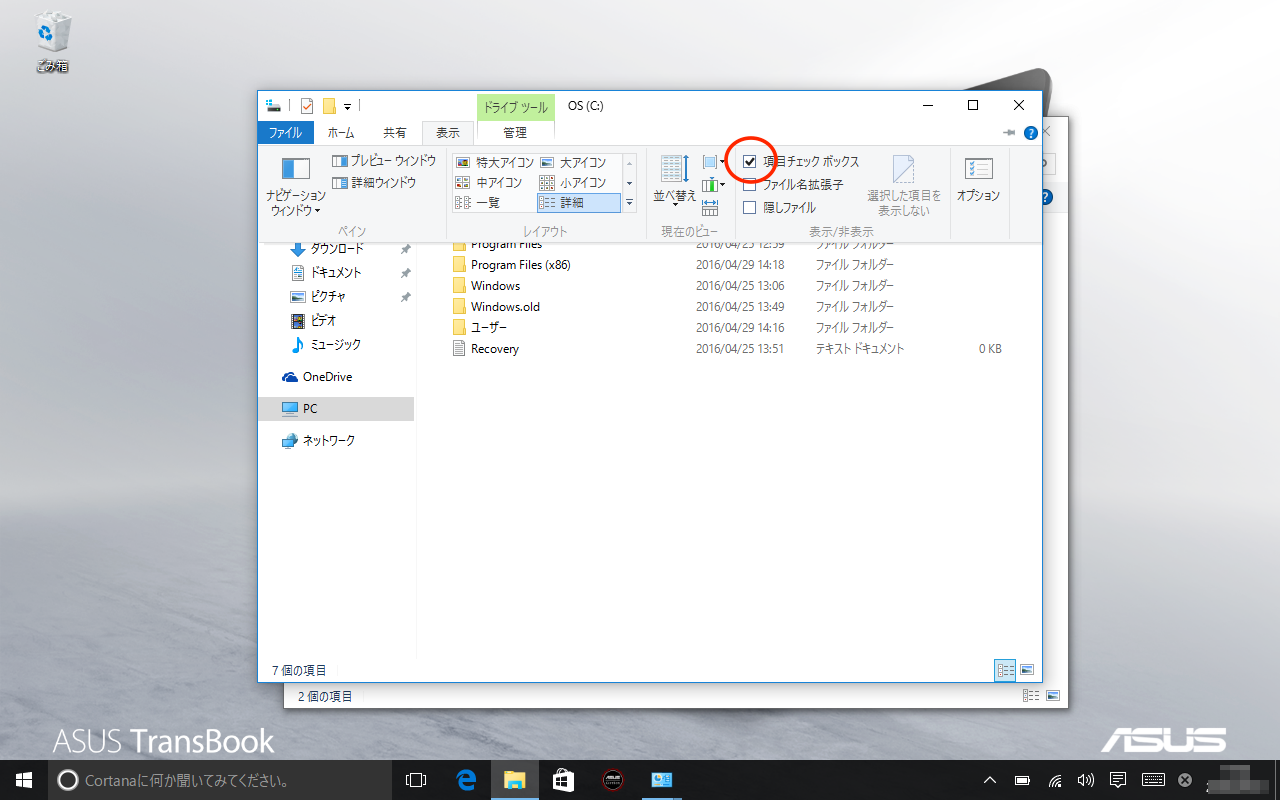
Task: Click the size all columns to fit icon
Action: 710,207
